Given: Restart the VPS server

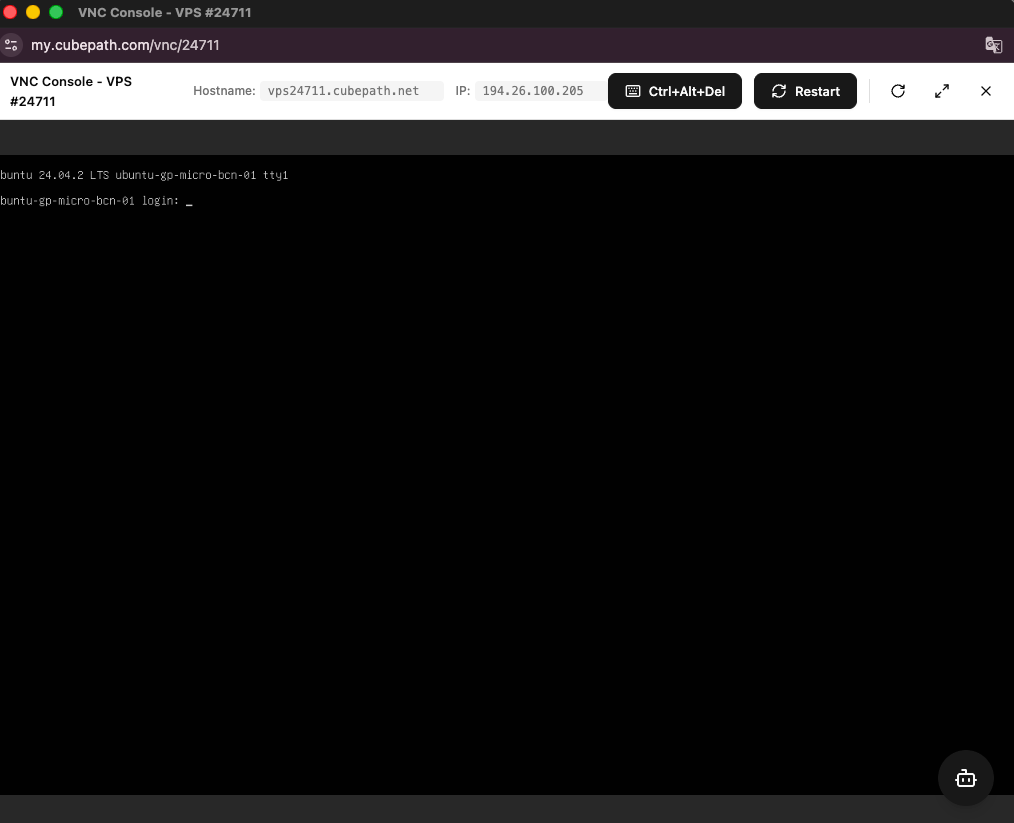Looking at the screenshot, I should 805,91.
